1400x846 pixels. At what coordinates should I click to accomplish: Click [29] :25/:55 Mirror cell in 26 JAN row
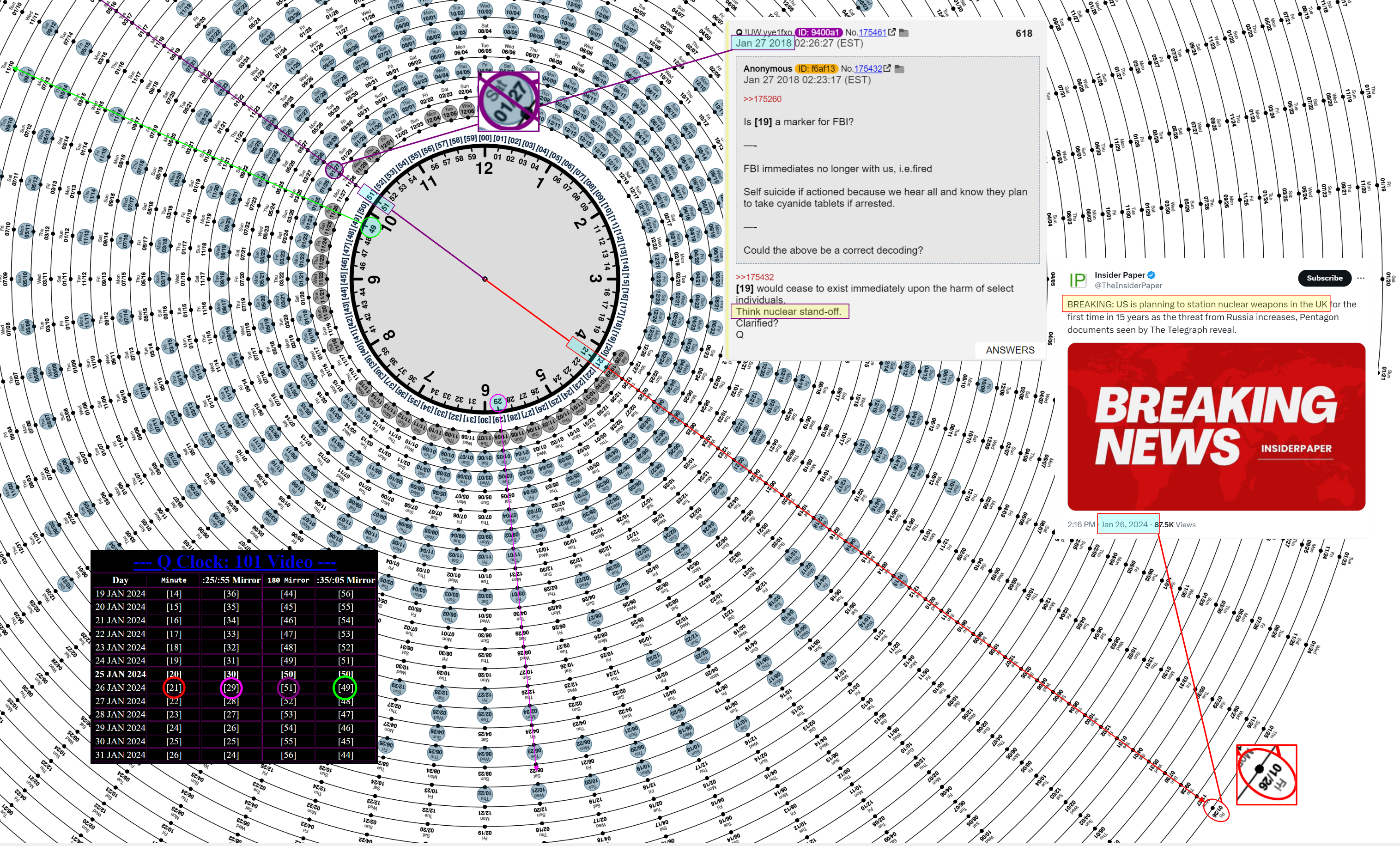coord(231,688)
